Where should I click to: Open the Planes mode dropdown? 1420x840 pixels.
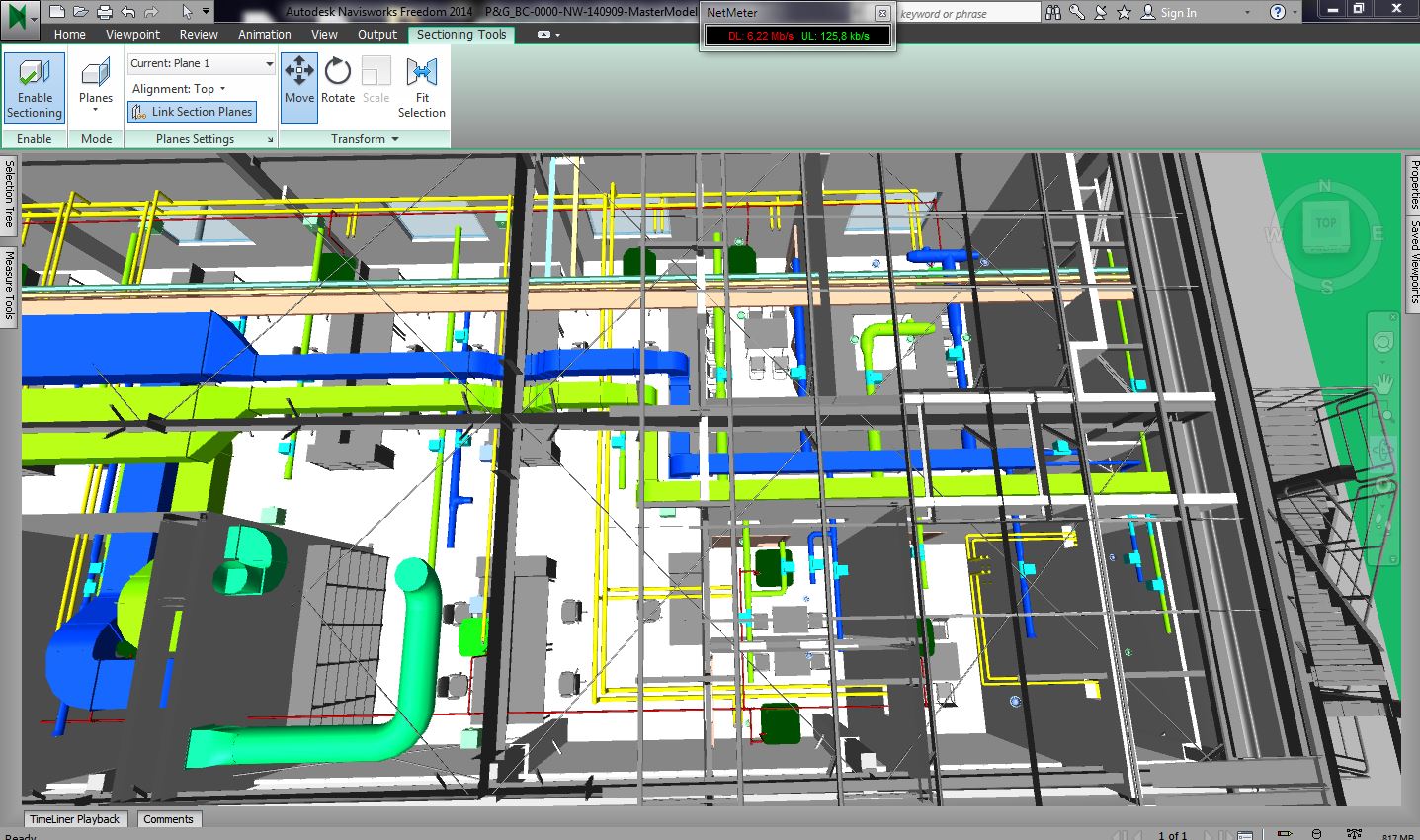pyautogui.click(x=96, y=88)
